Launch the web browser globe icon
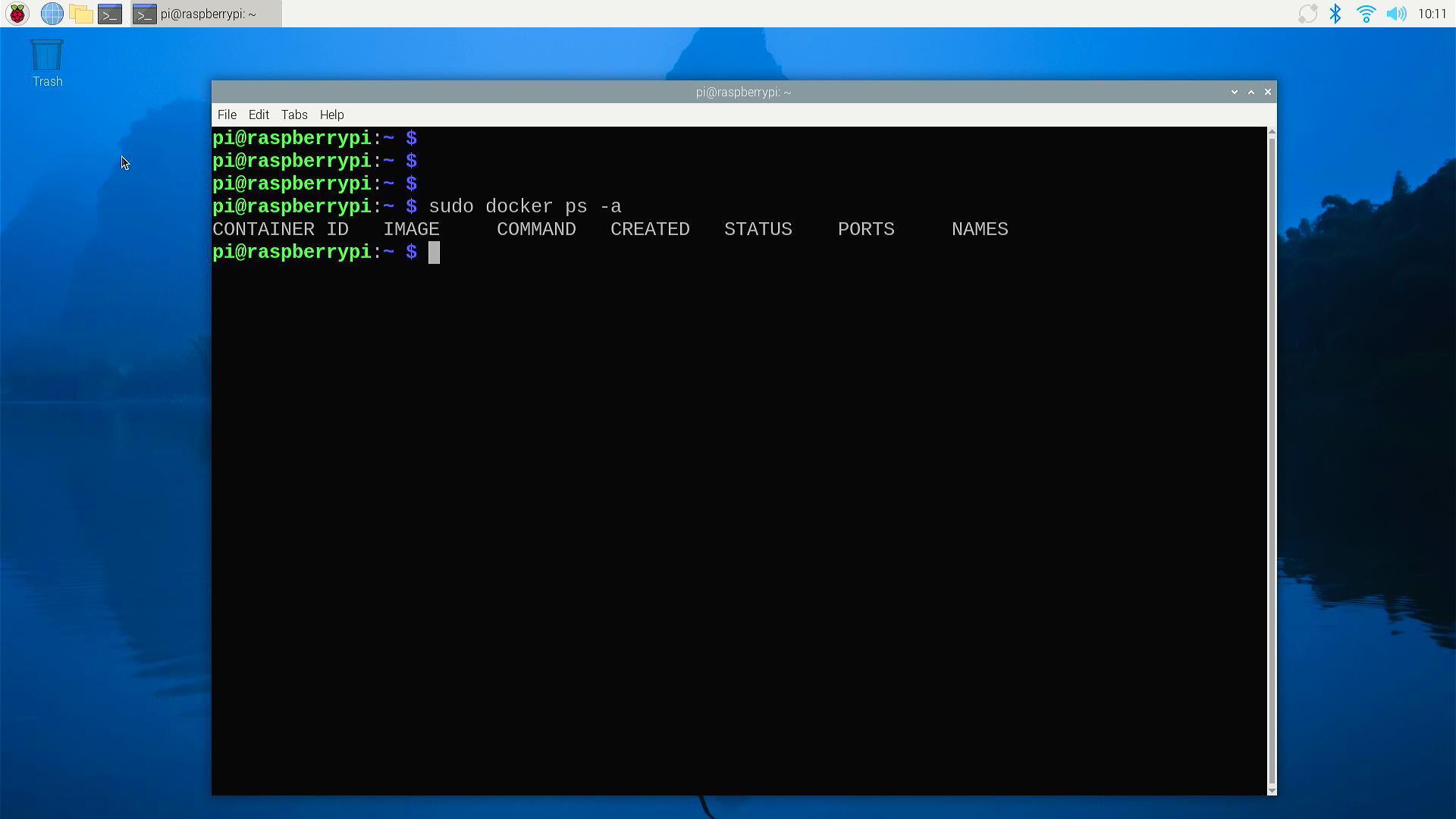This screenshot has width=1456, height=819. click(52, 14)
